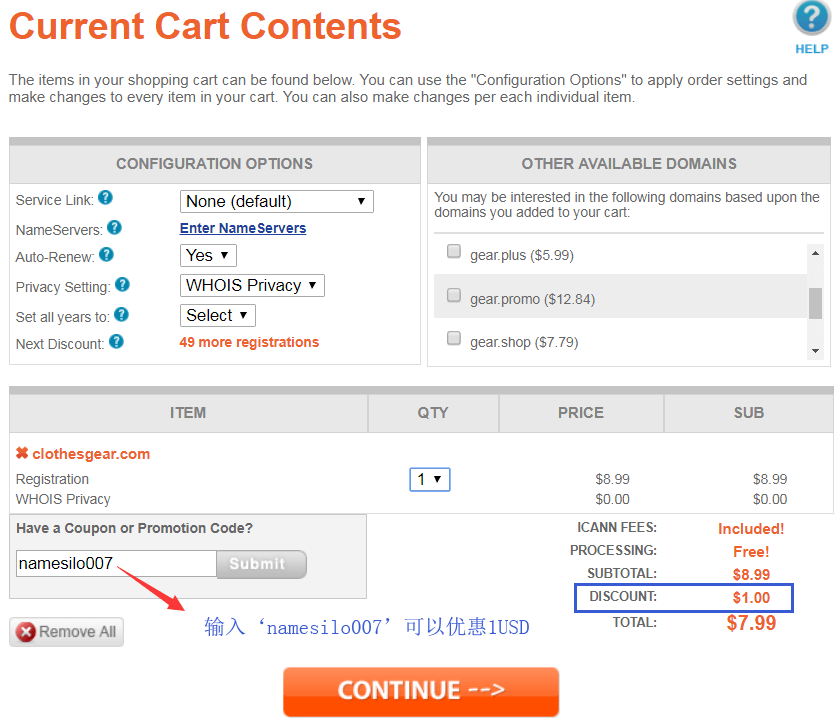Open the item quantity dropdown
This screenshot has width=836, height=722.
429,480
